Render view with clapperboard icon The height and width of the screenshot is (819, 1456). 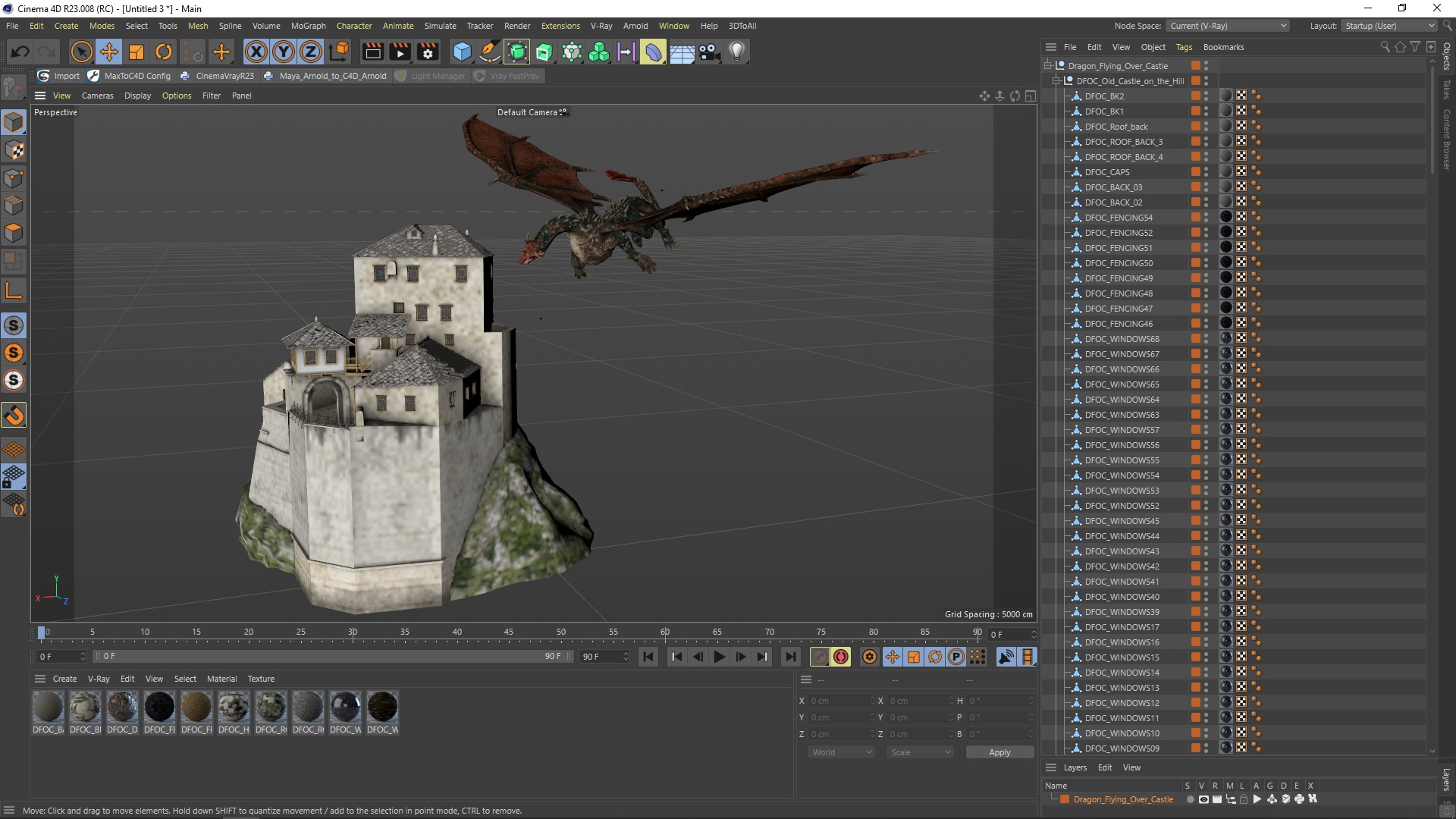[x=372, y=52]
